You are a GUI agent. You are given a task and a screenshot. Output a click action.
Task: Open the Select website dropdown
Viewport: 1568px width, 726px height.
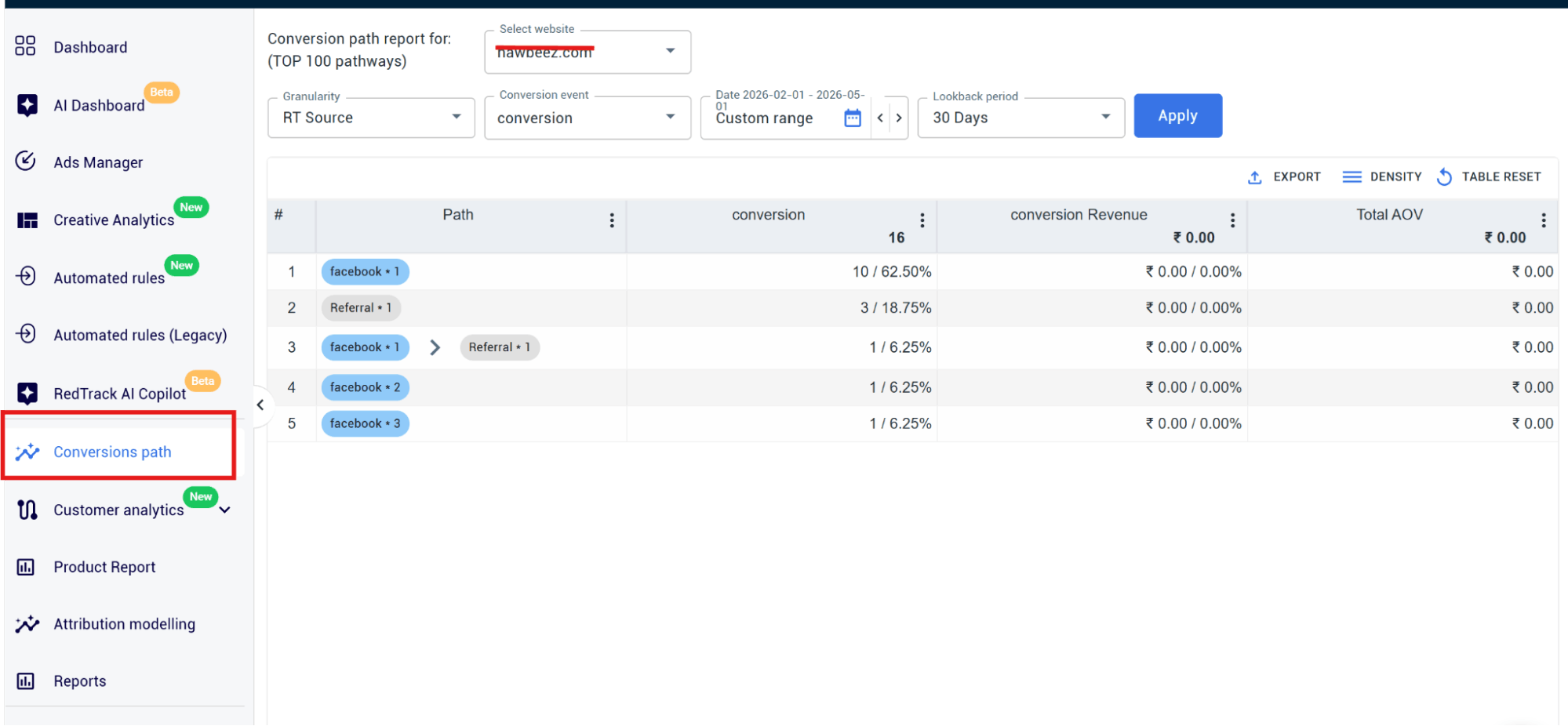pyautogui.click(x=588, y=52)
